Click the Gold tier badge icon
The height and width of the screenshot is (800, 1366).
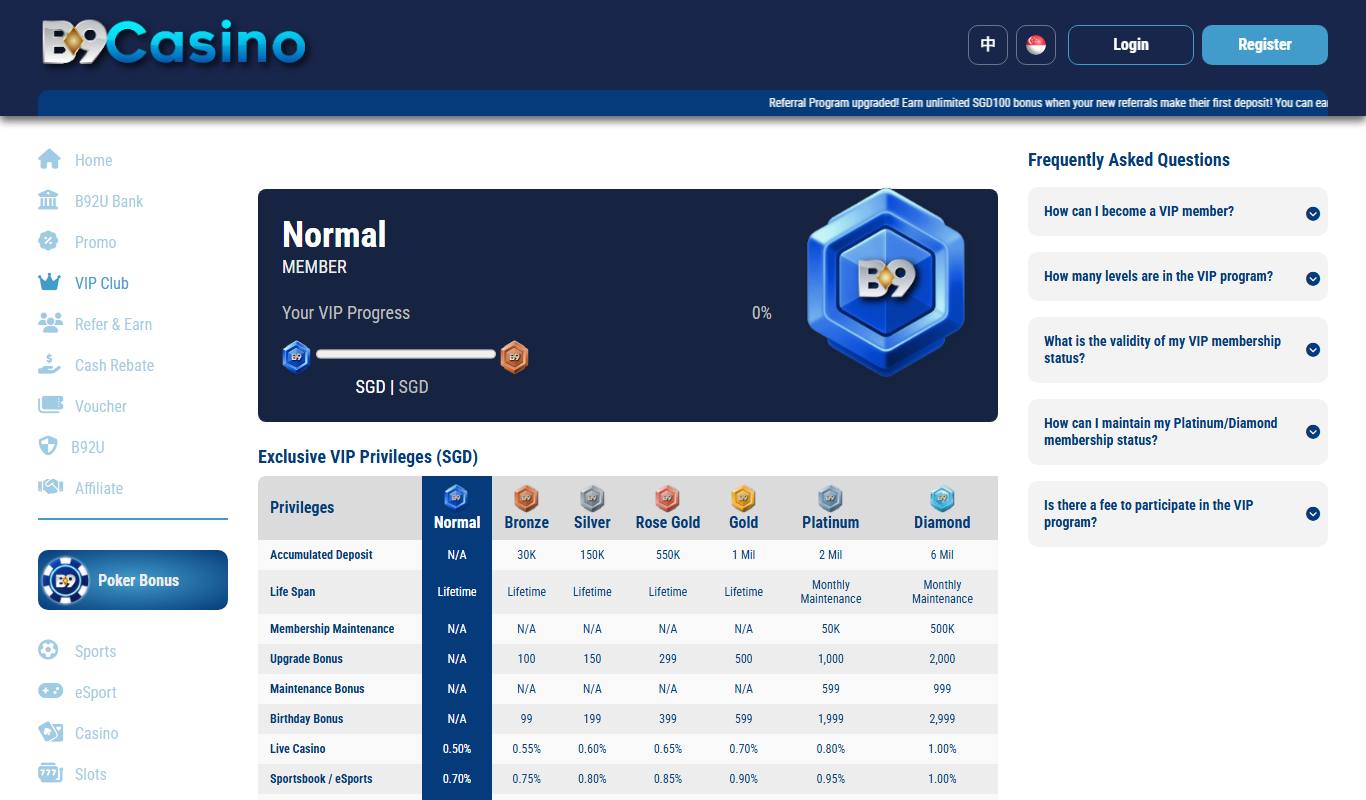click(743, 498)
